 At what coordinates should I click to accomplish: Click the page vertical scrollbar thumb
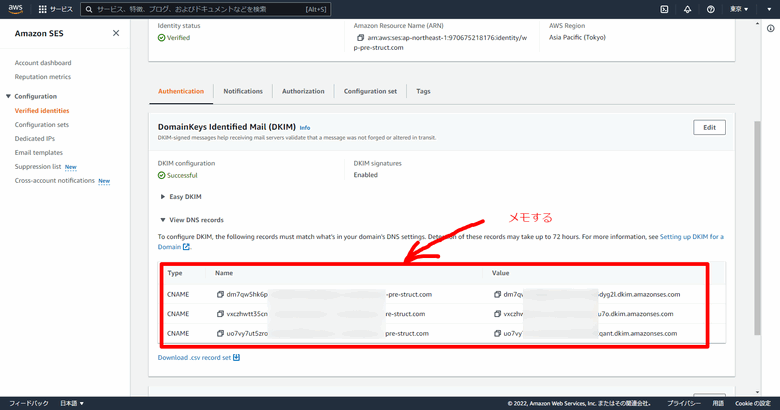click(x=757, y=228)
